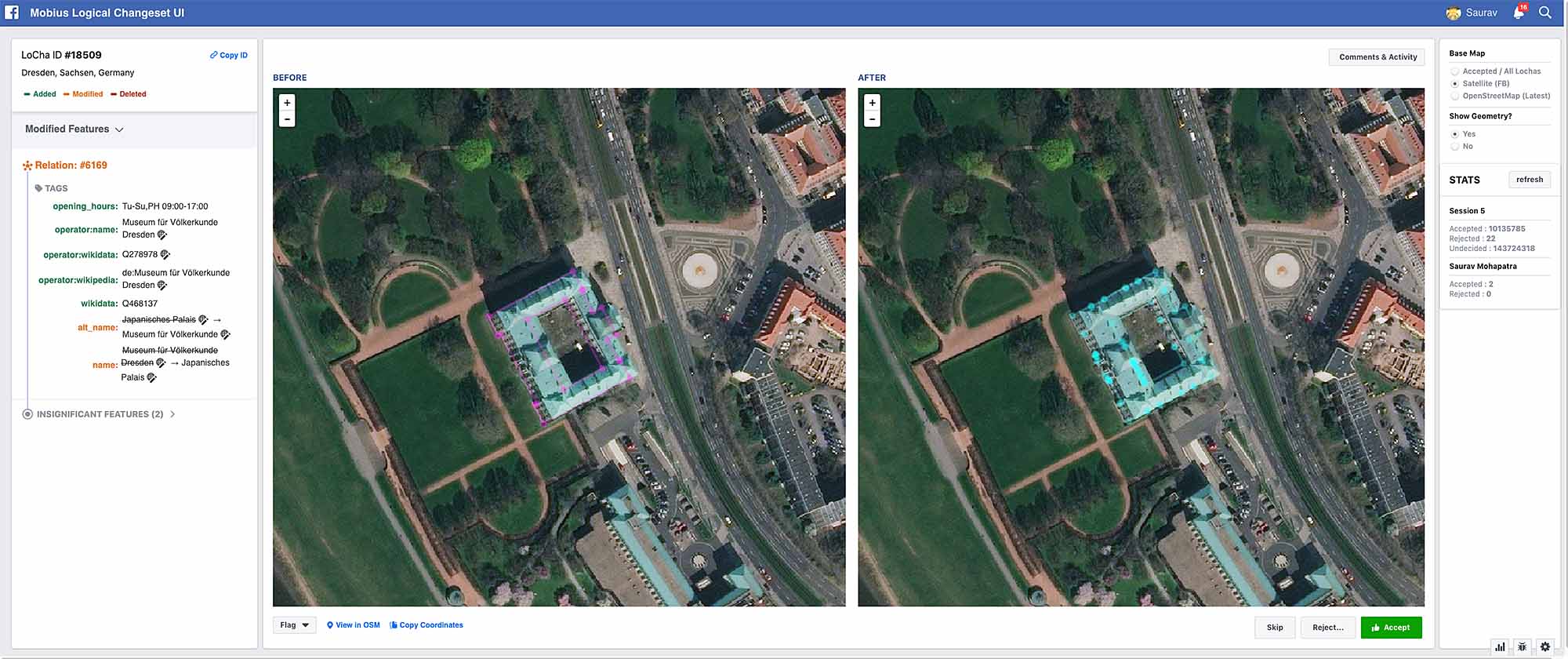Select Relation: #6169 heading
This screenshot has width=1568, height=659.
[71, 166]
